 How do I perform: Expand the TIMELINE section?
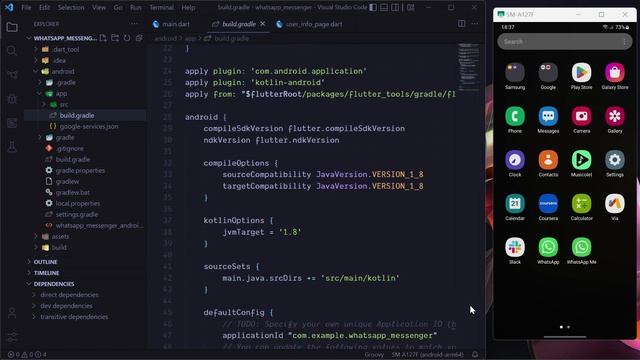click(x=85, y=273)
